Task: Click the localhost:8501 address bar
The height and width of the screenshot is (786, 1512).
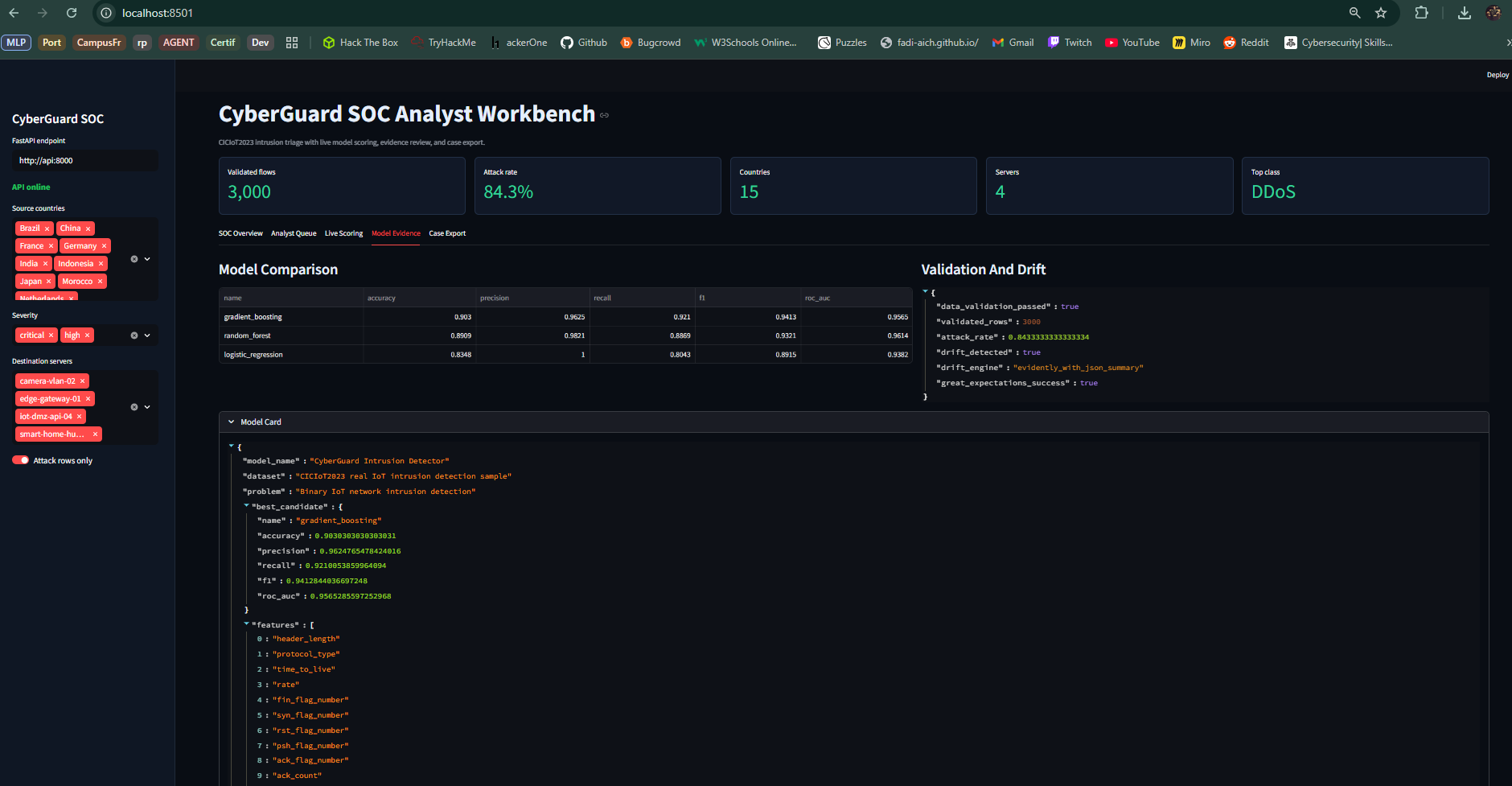Action: (158, 13)
